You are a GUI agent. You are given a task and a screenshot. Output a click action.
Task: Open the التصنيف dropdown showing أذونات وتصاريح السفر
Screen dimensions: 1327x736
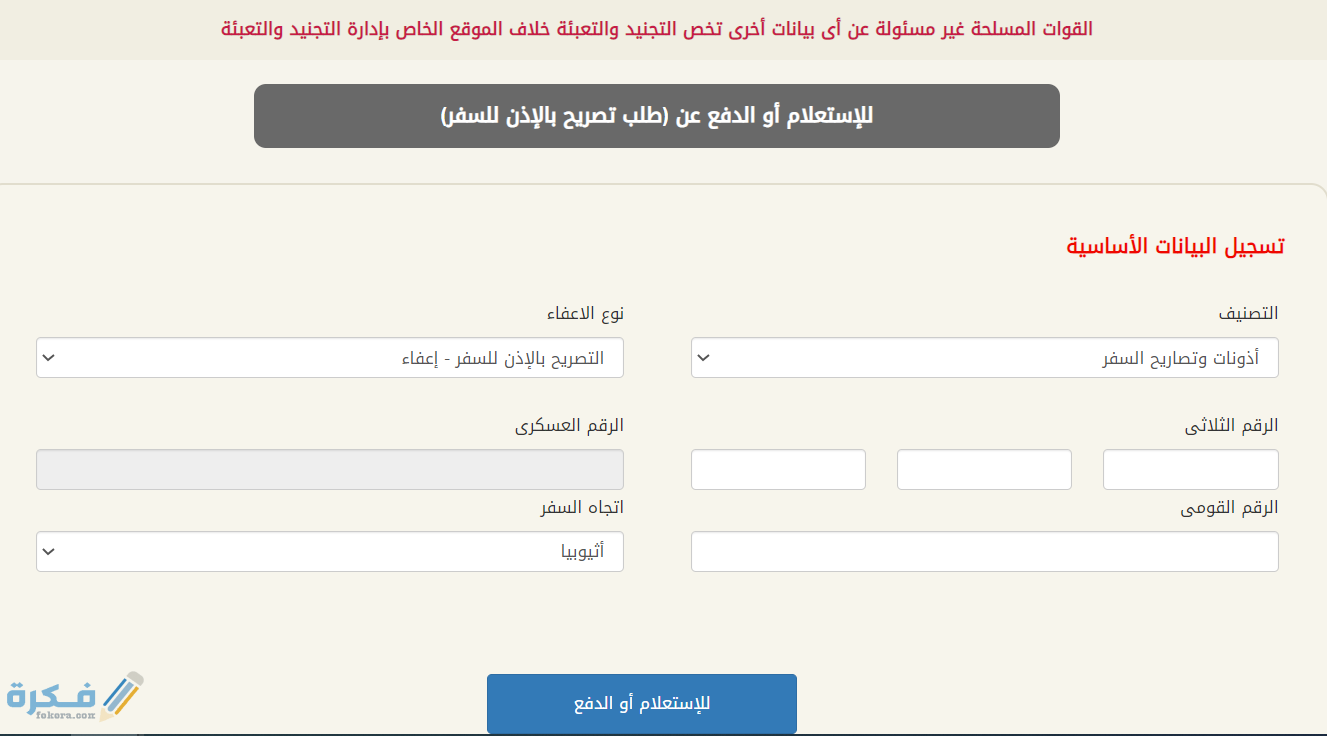984,358
